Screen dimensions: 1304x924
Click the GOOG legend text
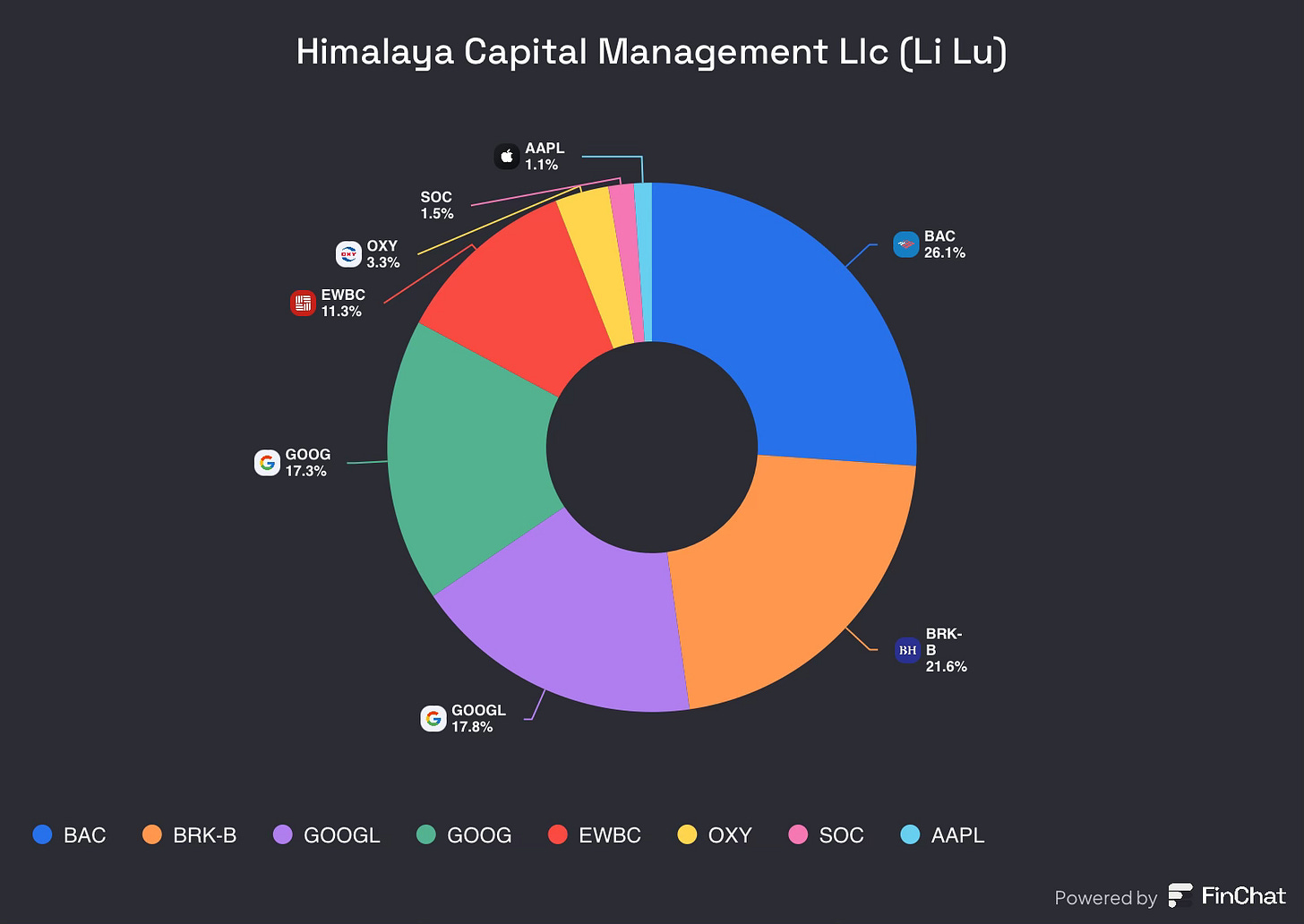479,835
